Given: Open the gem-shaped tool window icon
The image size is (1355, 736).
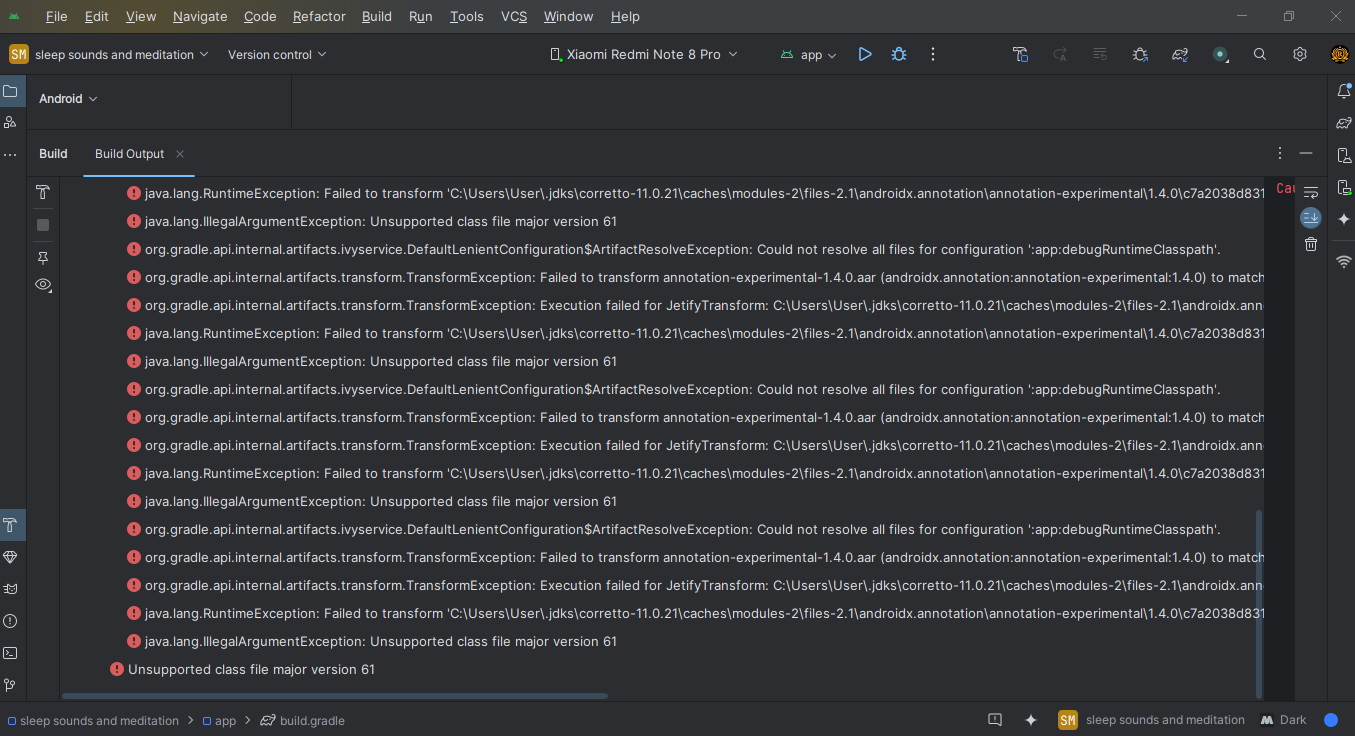Looking at the screenshot, I should coord(10,556).
